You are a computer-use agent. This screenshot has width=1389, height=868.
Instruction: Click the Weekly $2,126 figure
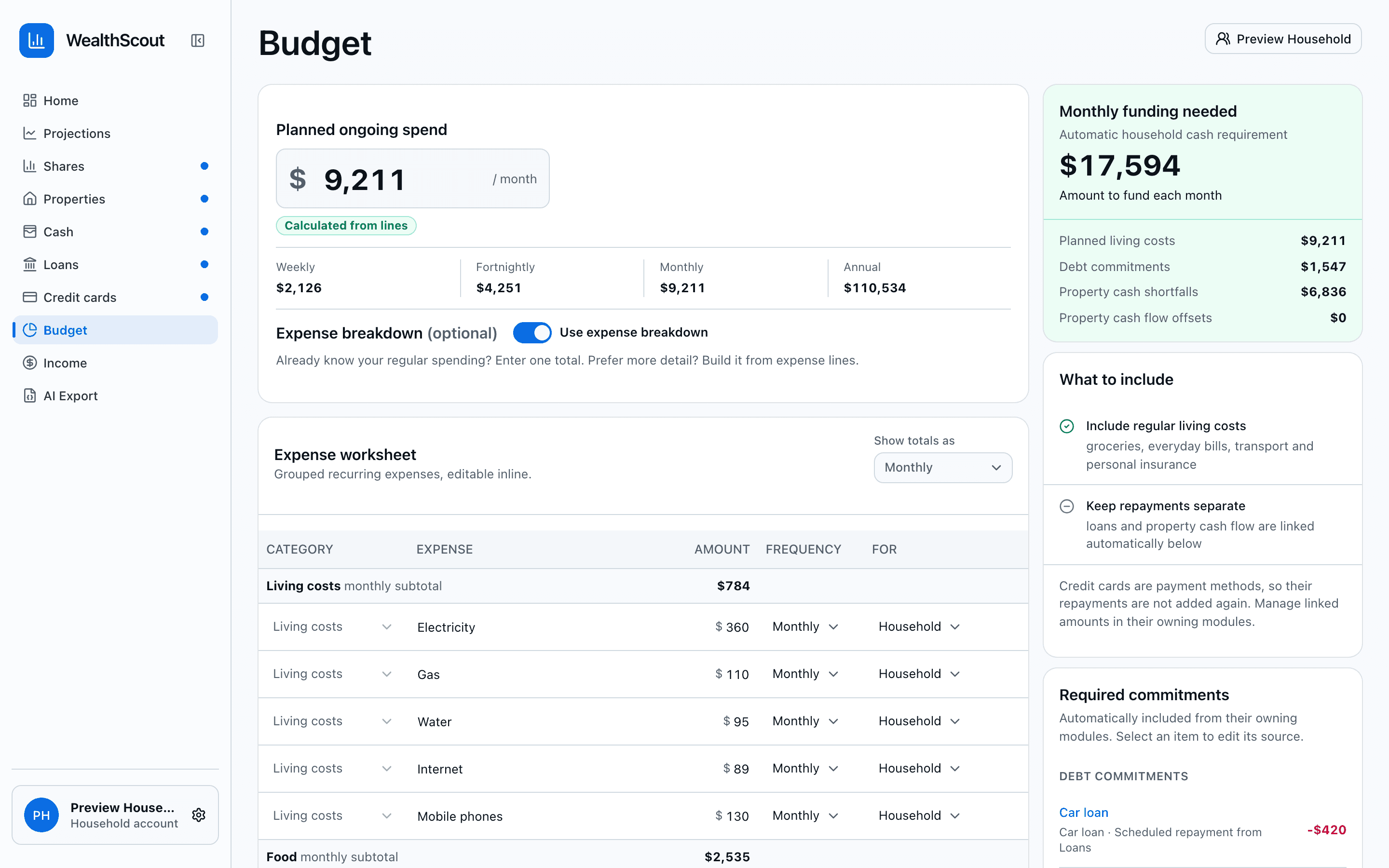tap(299, 287)
